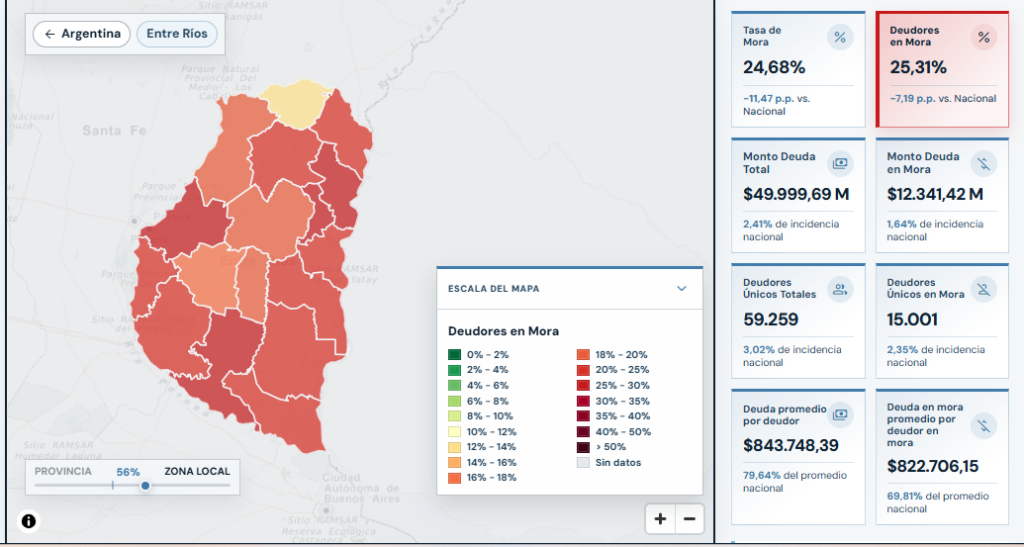Click the 14% - 16% legend swatch
Image resolution: width=1024 pixels, height=547 pixels.
[x=455, y=462]
